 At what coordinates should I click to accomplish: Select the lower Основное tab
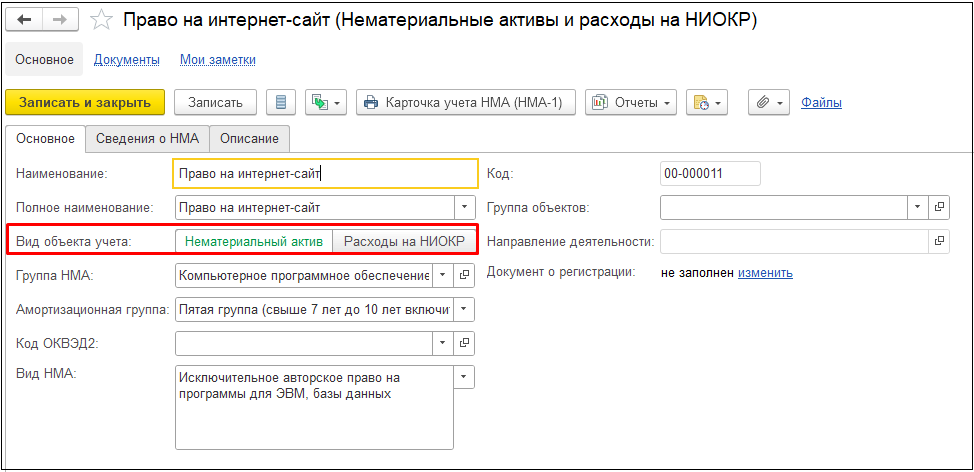pos(45,139)
